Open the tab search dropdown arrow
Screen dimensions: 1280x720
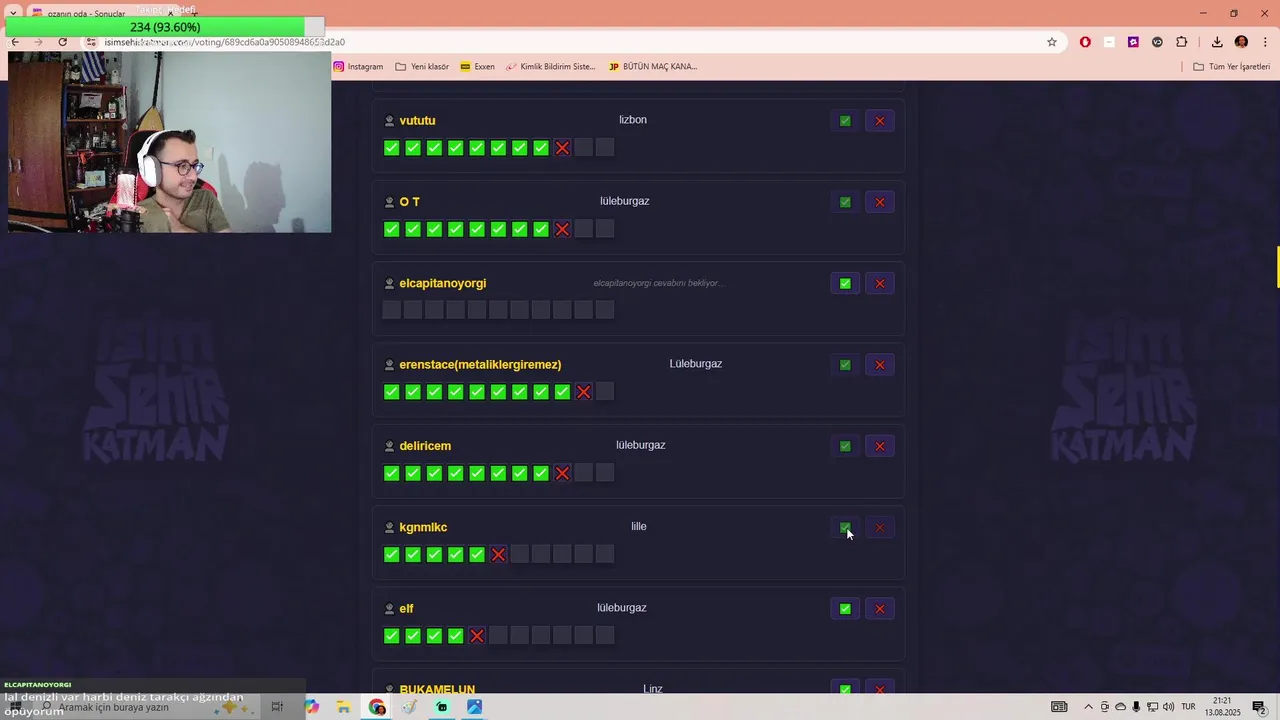pyautogui.click(x=13, y=13)
